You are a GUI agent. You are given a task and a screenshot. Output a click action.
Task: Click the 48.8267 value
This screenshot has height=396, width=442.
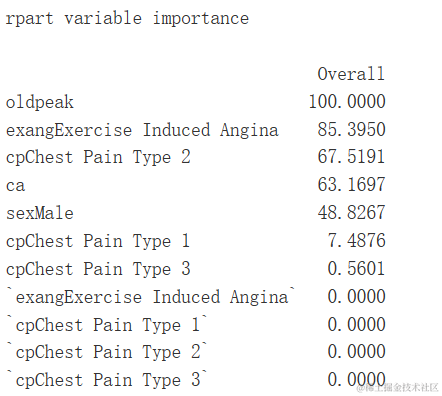[351, 212]
